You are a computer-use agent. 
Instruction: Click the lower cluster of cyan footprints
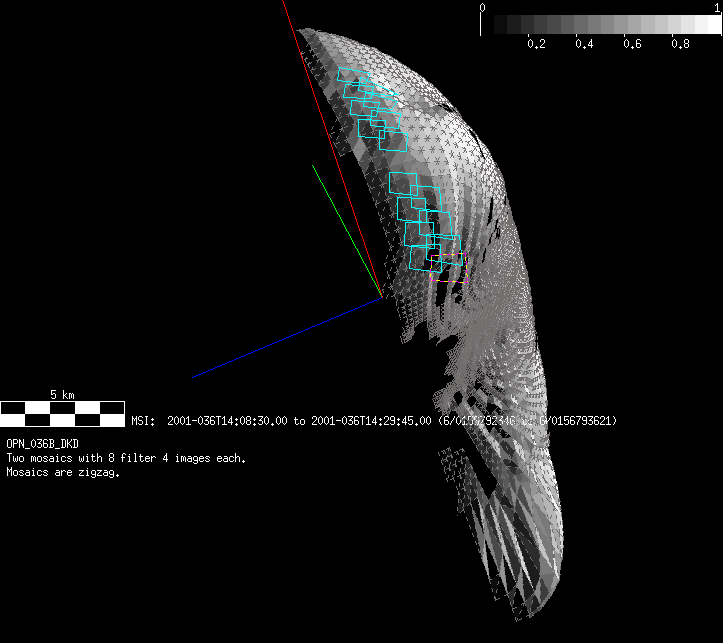point(425,225)
